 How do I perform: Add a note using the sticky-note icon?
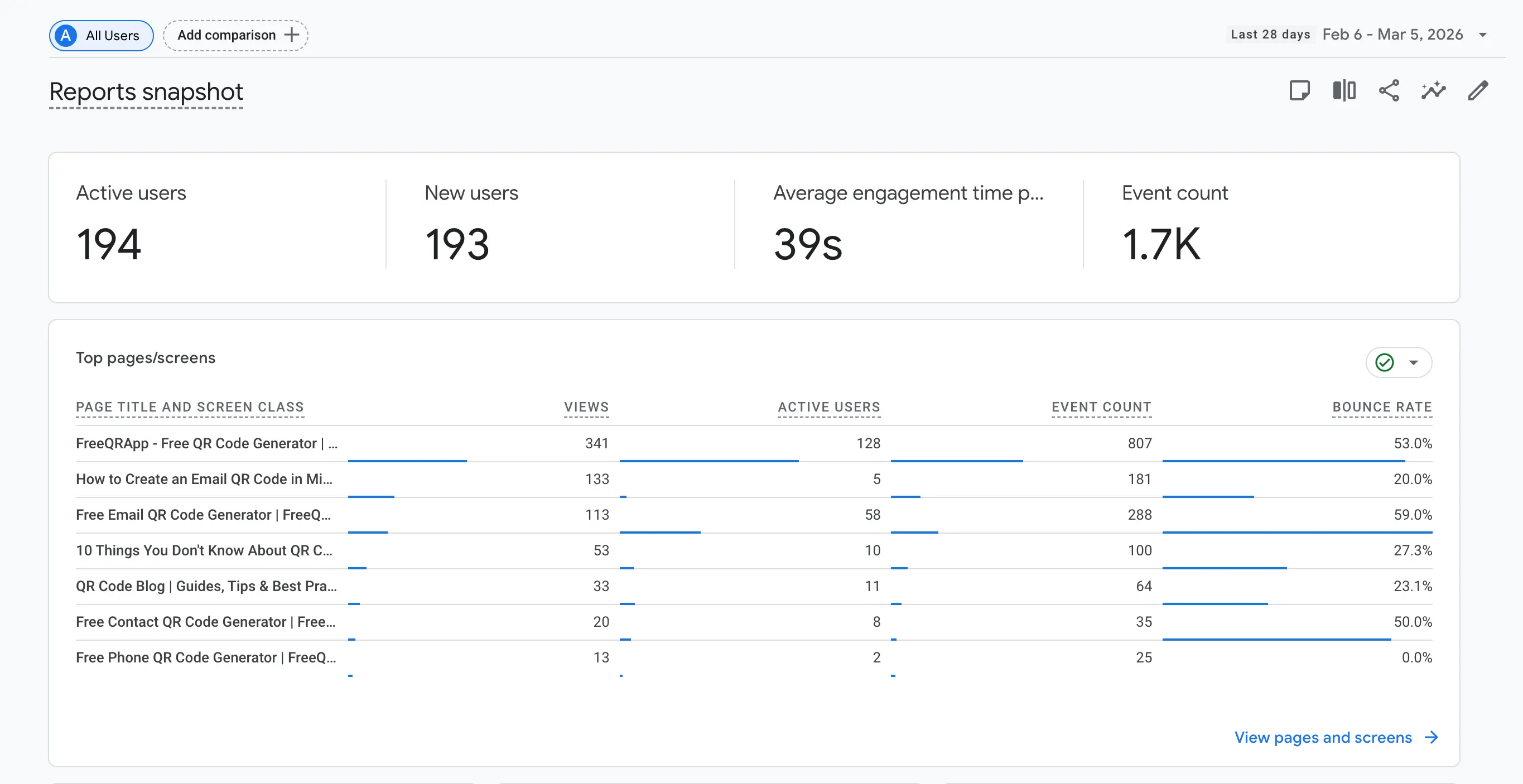[x=1299, y=90]
